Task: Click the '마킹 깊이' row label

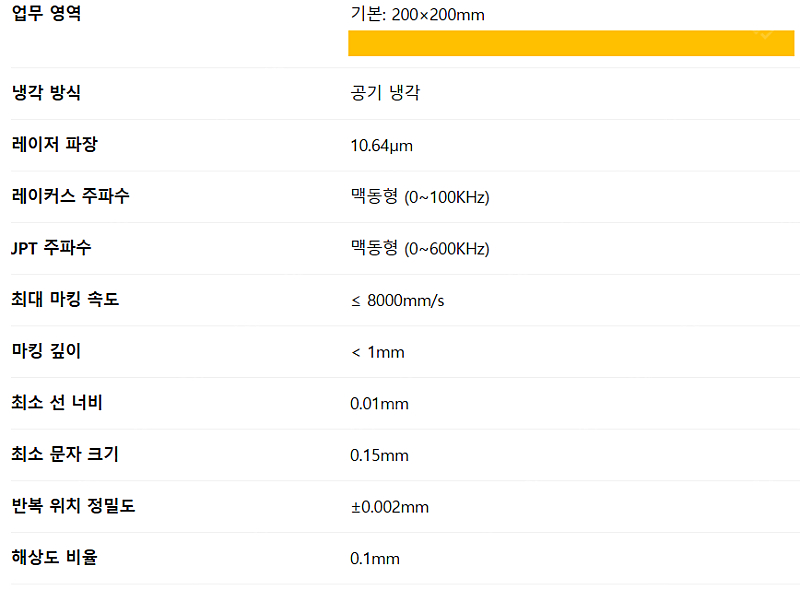Action: (x=46, y=351)
